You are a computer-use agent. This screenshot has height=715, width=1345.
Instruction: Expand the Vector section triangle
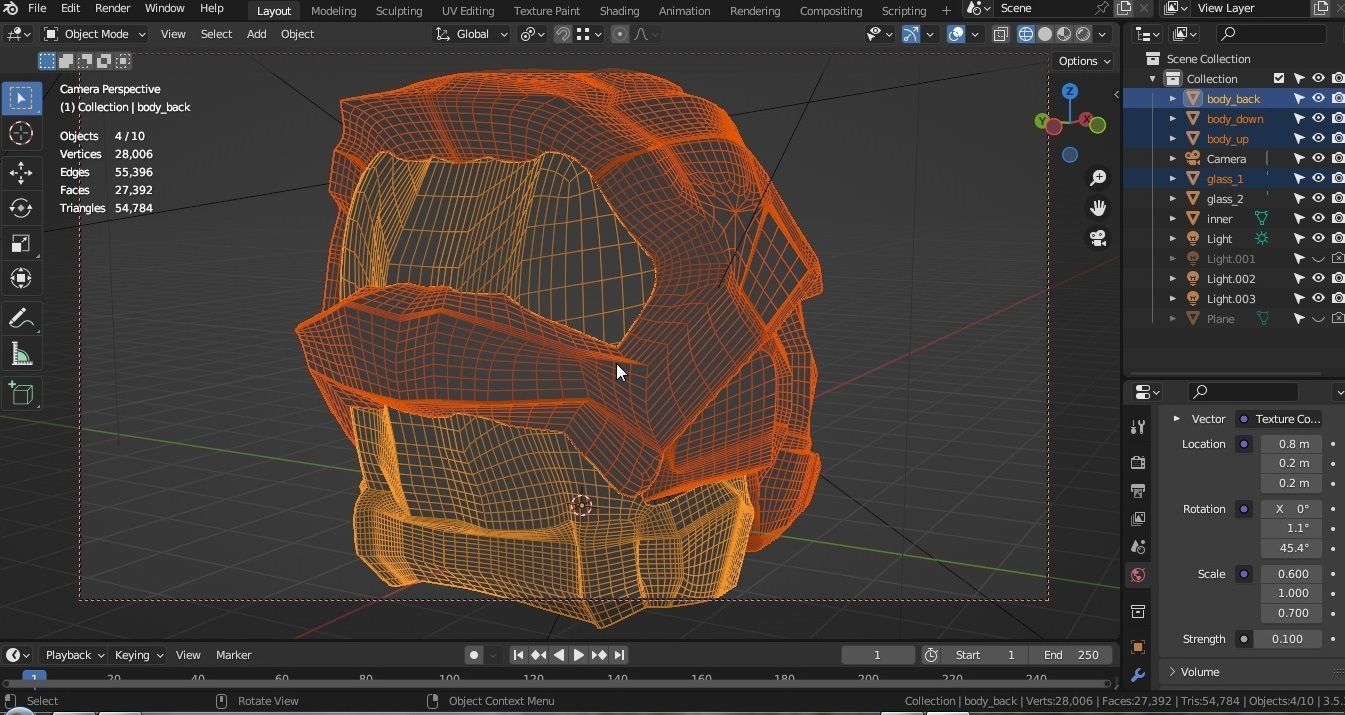coord(1176,419)
